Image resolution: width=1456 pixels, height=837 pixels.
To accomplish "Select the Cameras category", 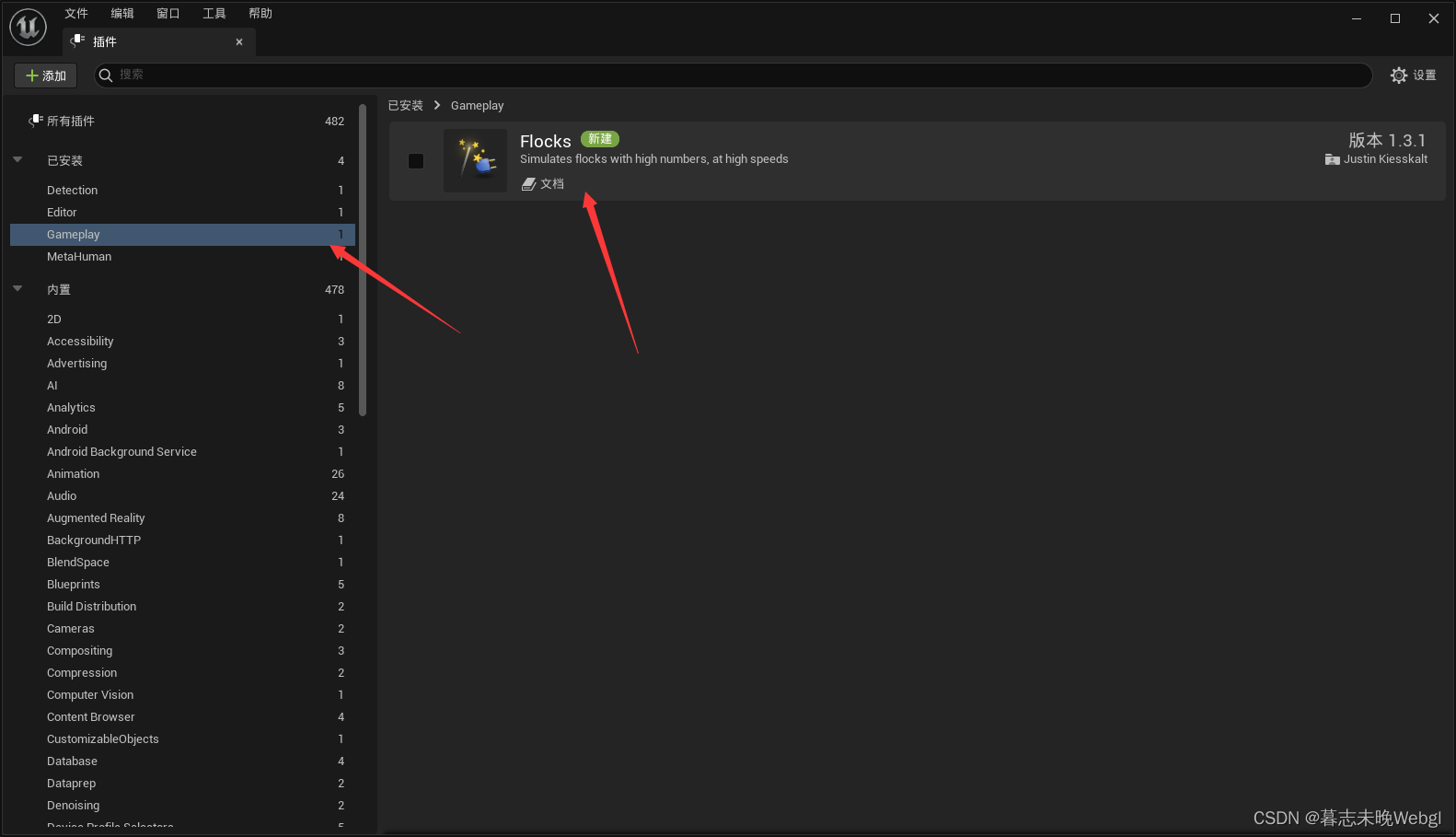I will point(182,628).
